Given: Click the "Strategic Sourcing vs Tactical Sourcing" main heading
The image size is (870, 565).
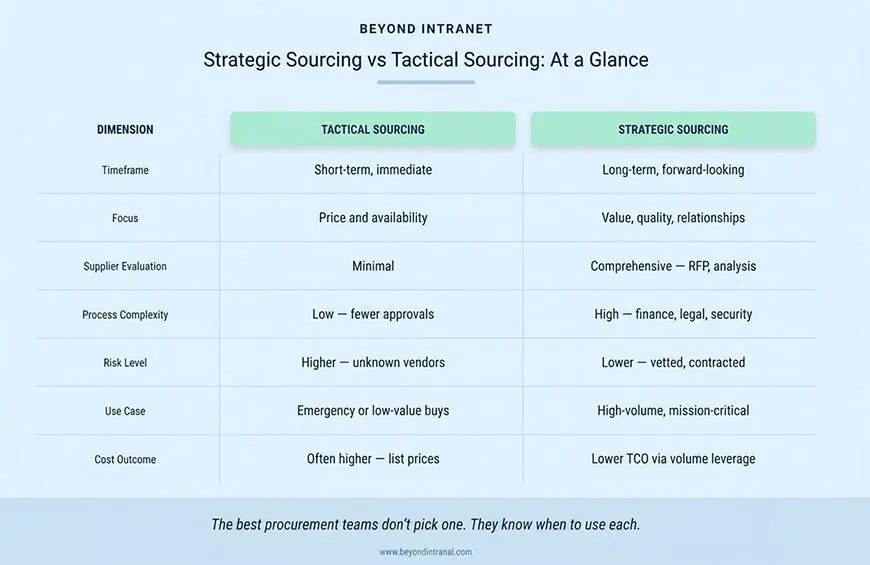Looking at the screenshot, I should [426, 60].
